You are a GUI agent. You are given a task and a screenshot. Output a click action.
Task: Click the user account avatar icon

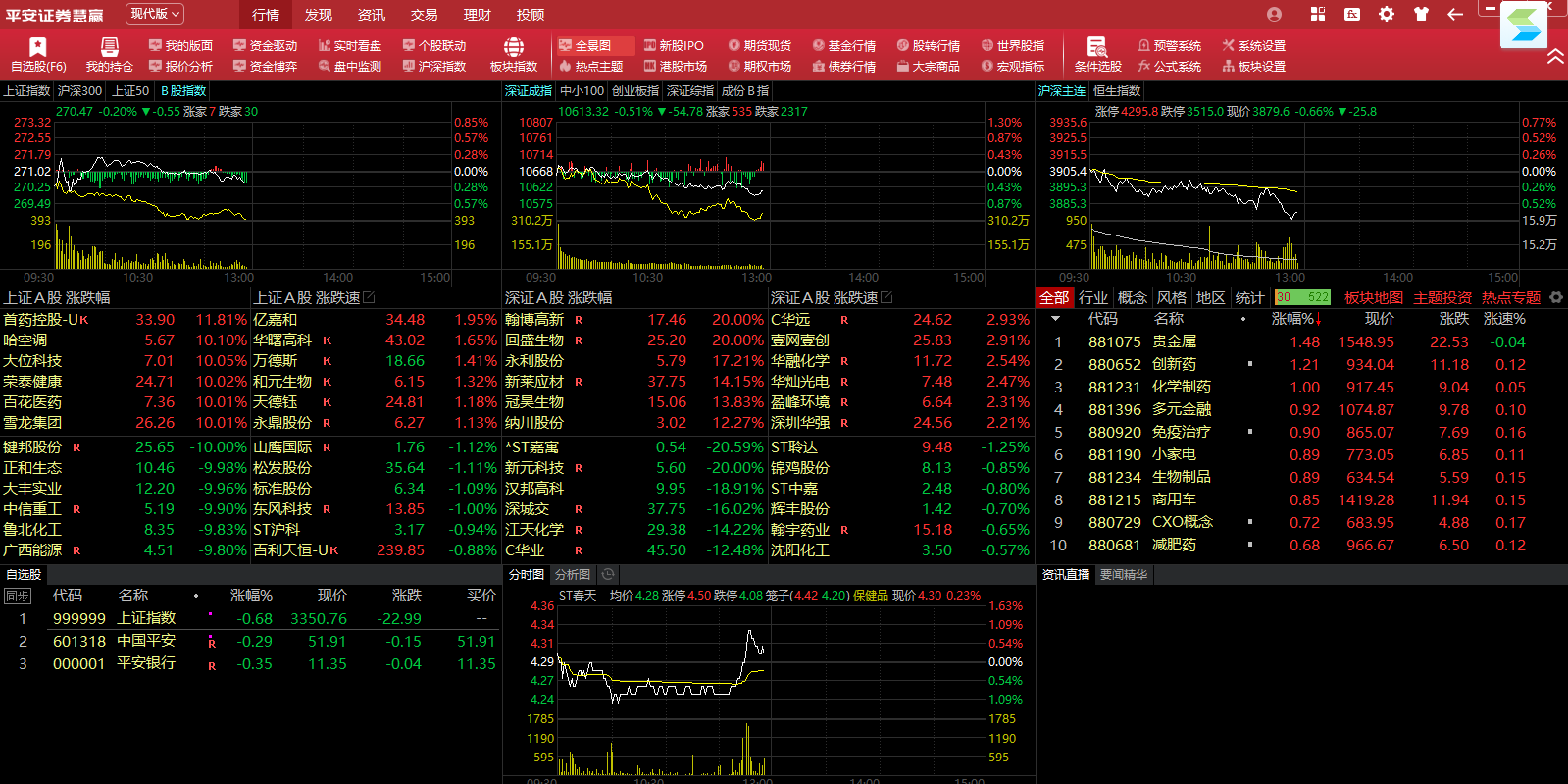1274,14
